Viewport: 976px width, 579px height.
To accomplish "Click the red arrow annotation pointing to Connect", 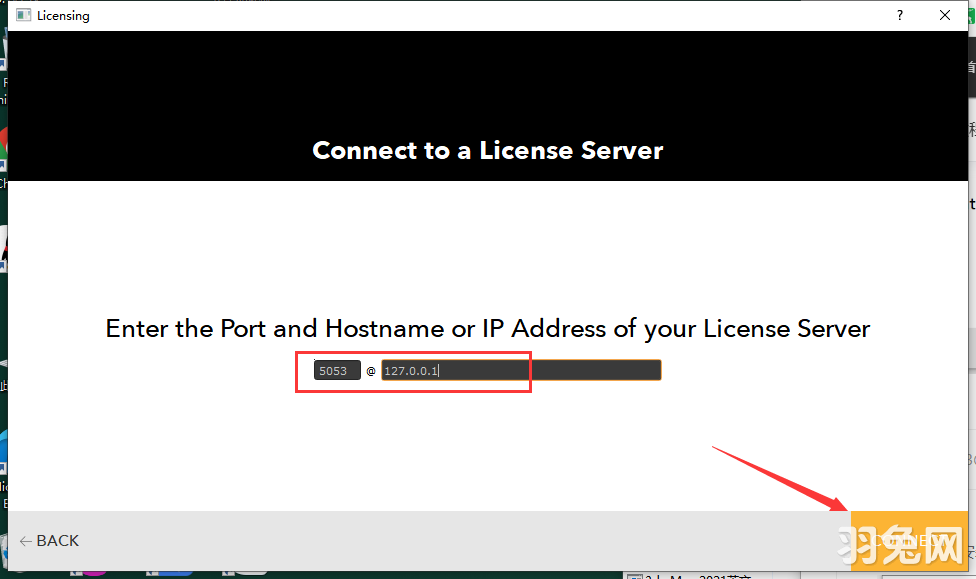I will [x=780, y=478].
